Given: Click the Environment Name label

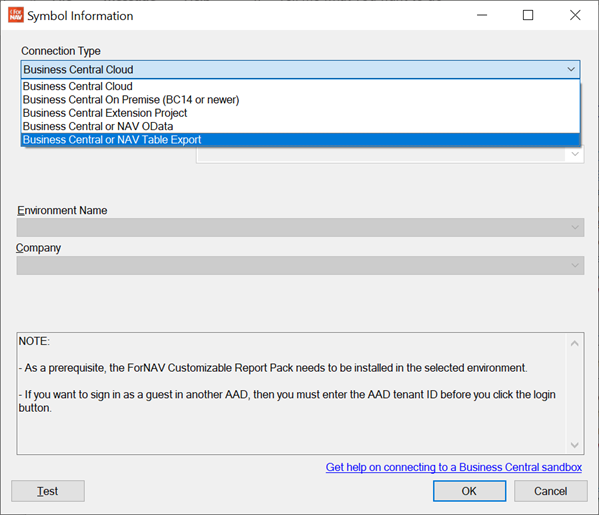Looking at the screenshot, I should pyautogui.click(x=62, y=211).
